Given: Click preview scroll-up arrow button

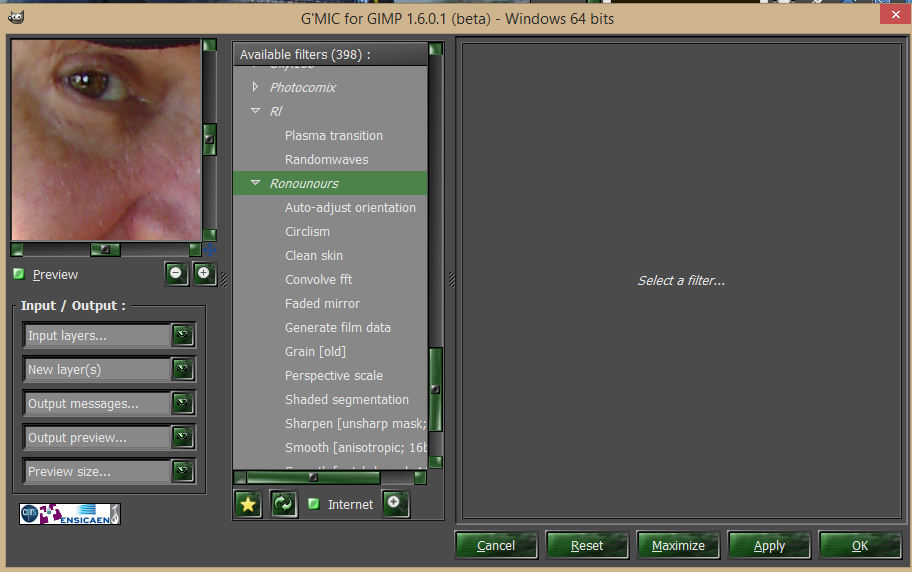Looking at the screenshot, I should pyautogui.click(x=209, y=45).
